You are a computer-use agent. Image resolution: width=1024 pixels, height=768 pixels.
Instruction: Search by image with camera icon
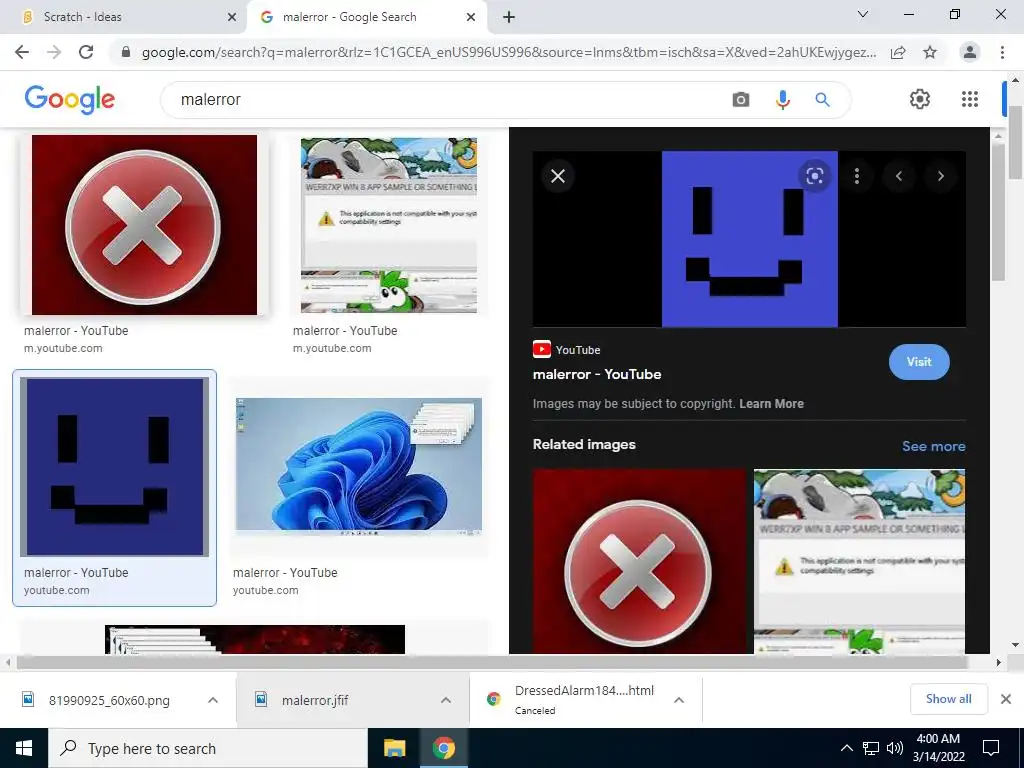click(741, 100)
